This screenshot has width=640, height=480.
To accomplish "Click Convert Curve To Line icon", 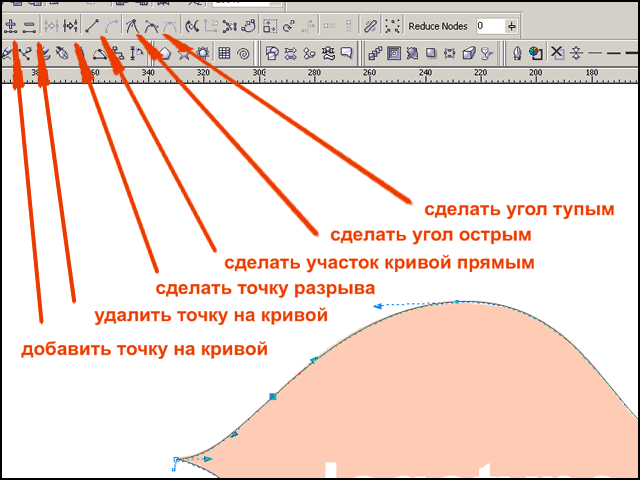I will 92,27.
